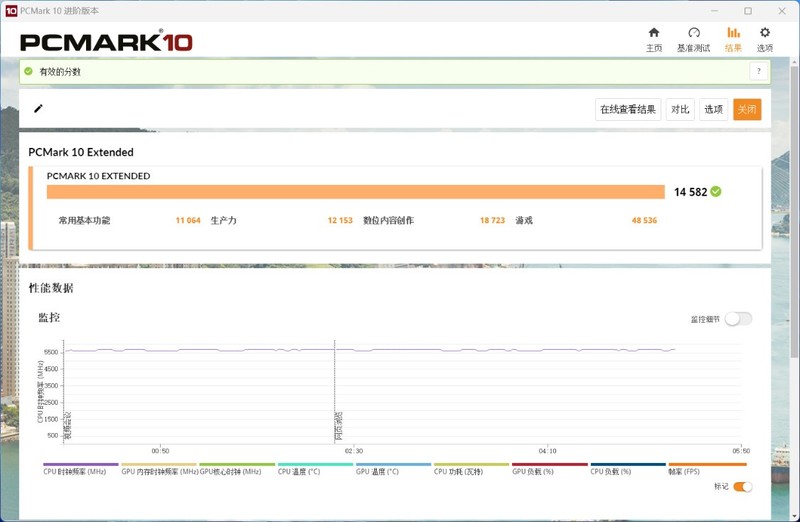
Task: Click the 数位内容创作 label
Action: pyautogui.click(x=388, y=220)
